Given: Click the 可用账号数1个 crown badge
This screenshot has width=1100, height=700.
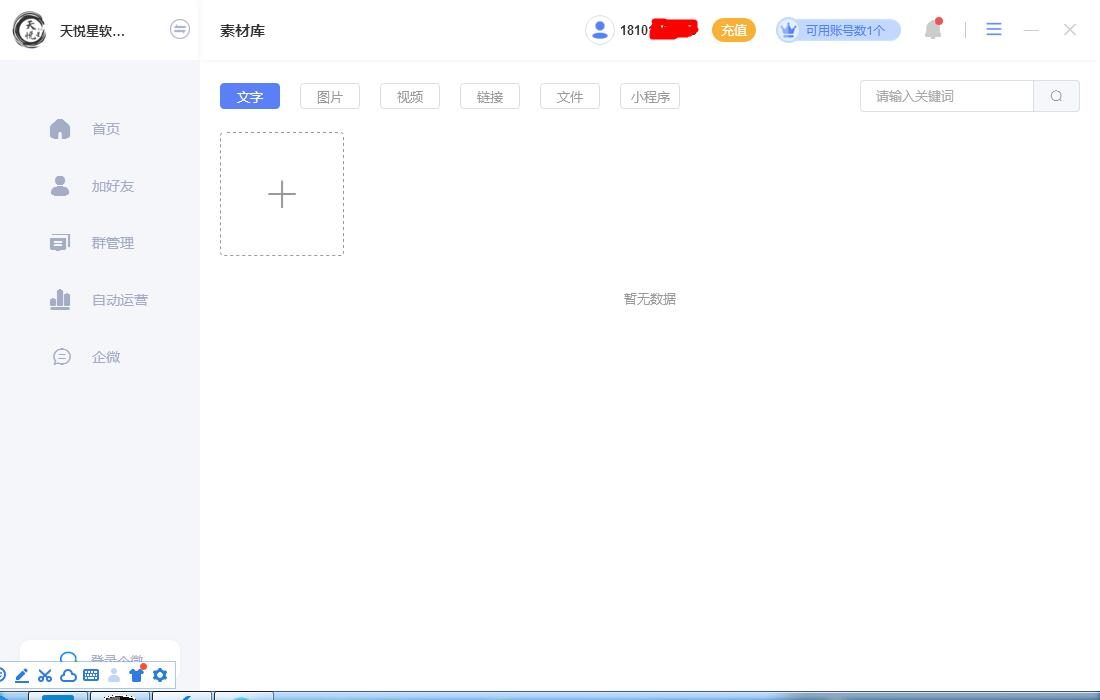Looking at the screenshot, I should point(838,30).
